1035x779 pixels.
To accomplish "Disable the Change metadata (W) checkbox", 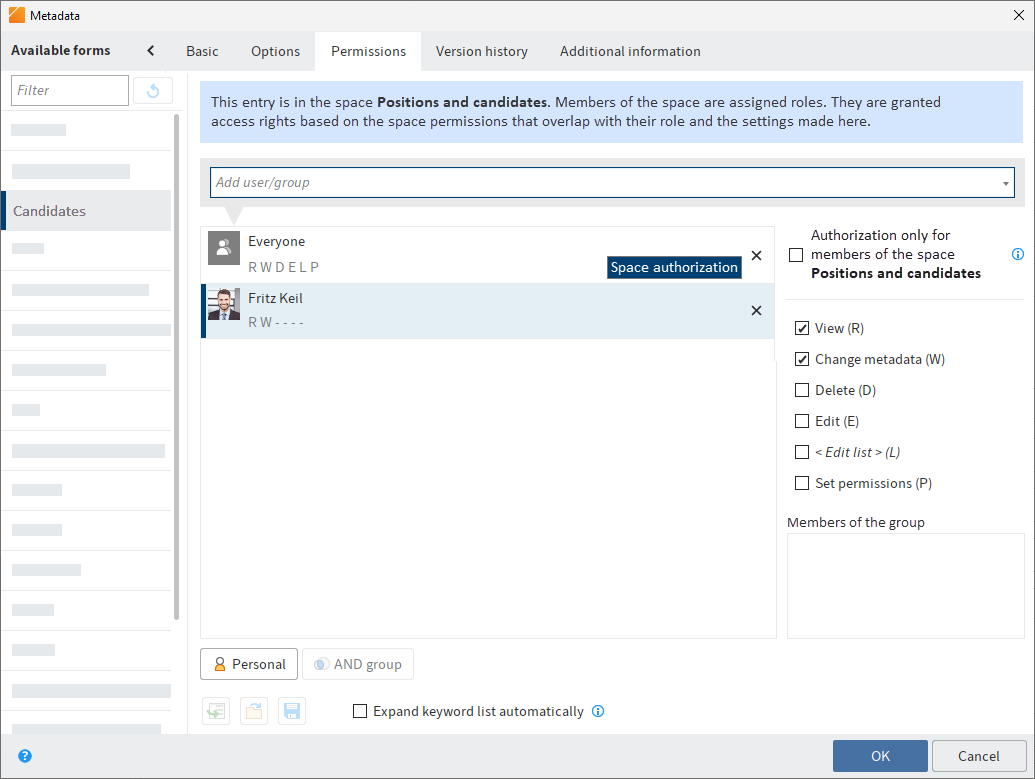I will [801, 359].
